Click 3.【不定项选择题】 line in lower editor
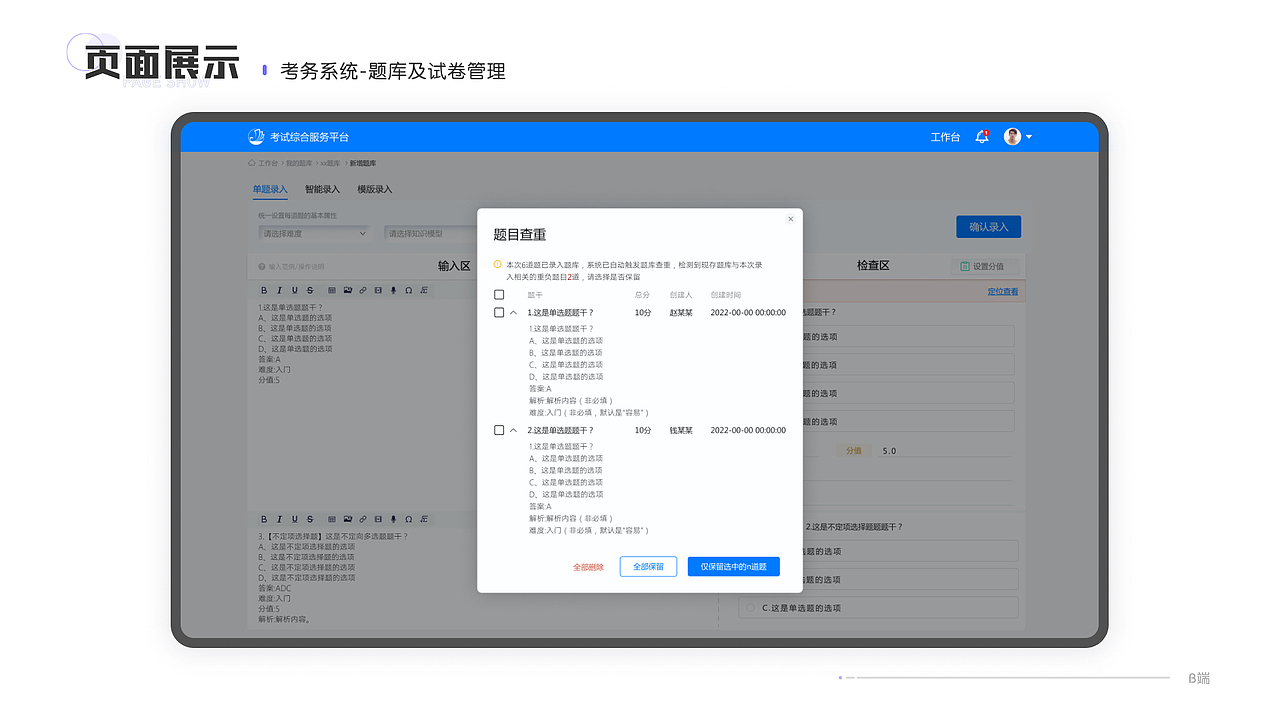The width and height of the screenshot is (1280, 720). pyautogui.click(x=333, y=536)
